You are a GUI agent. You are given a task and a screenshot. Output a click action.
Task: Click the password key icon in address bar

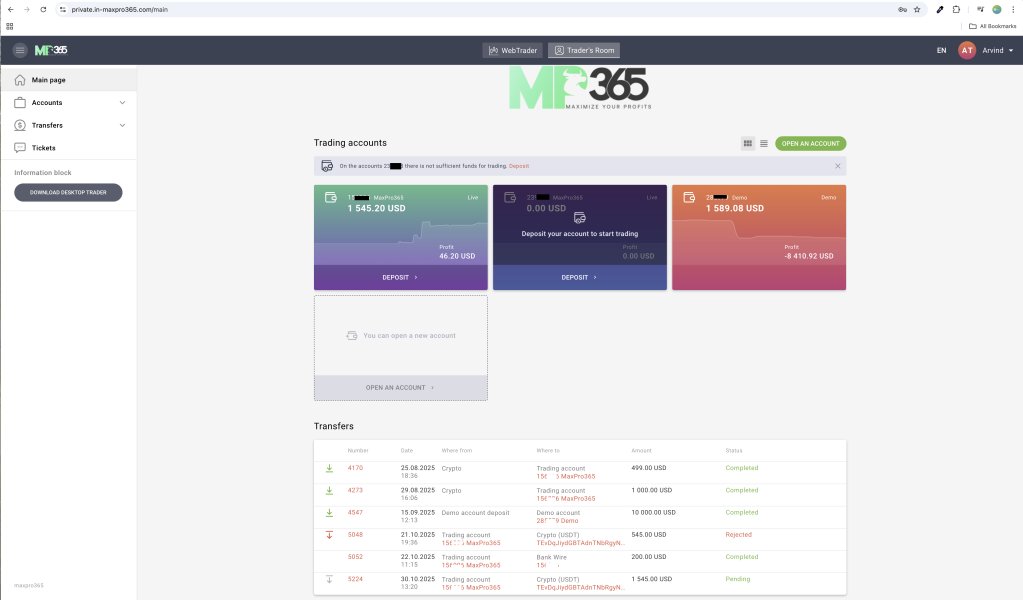click(902, 10)
